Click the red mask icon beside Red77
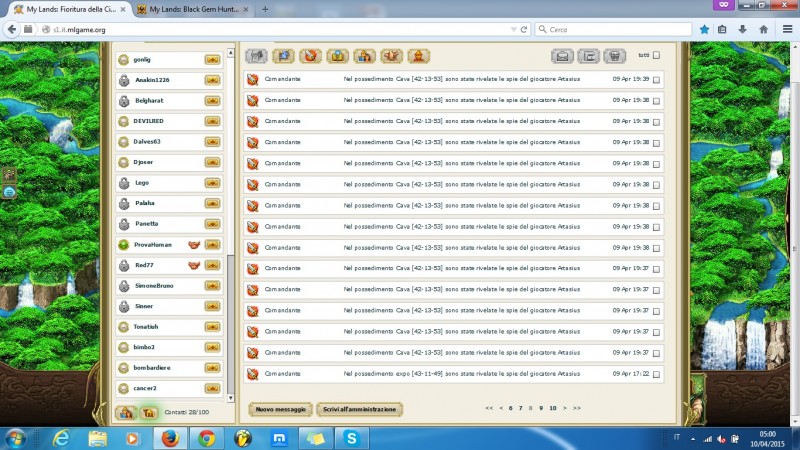The width and height of the screenshot is (800, 450). click(194, 265)
